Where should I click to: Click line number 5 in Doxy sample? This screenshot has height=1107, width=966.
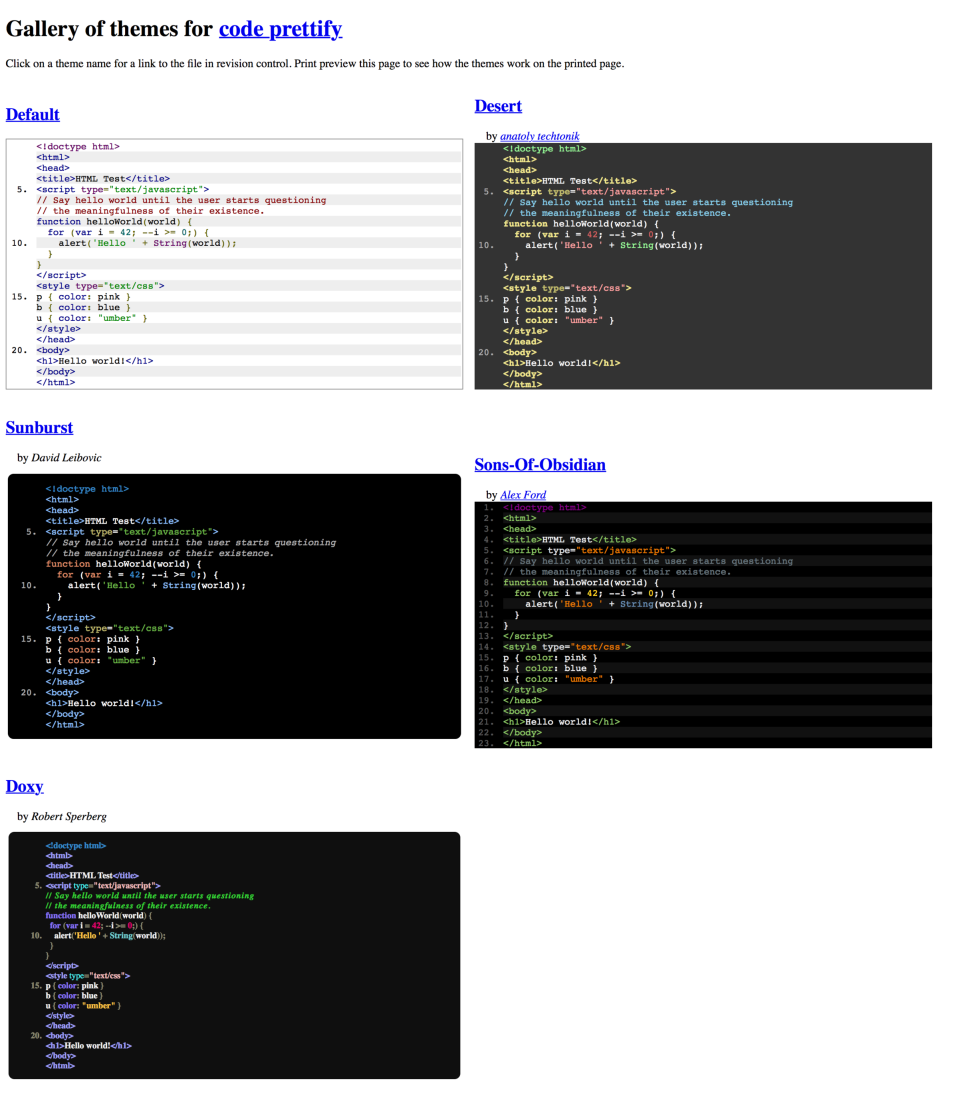(38, 885)
